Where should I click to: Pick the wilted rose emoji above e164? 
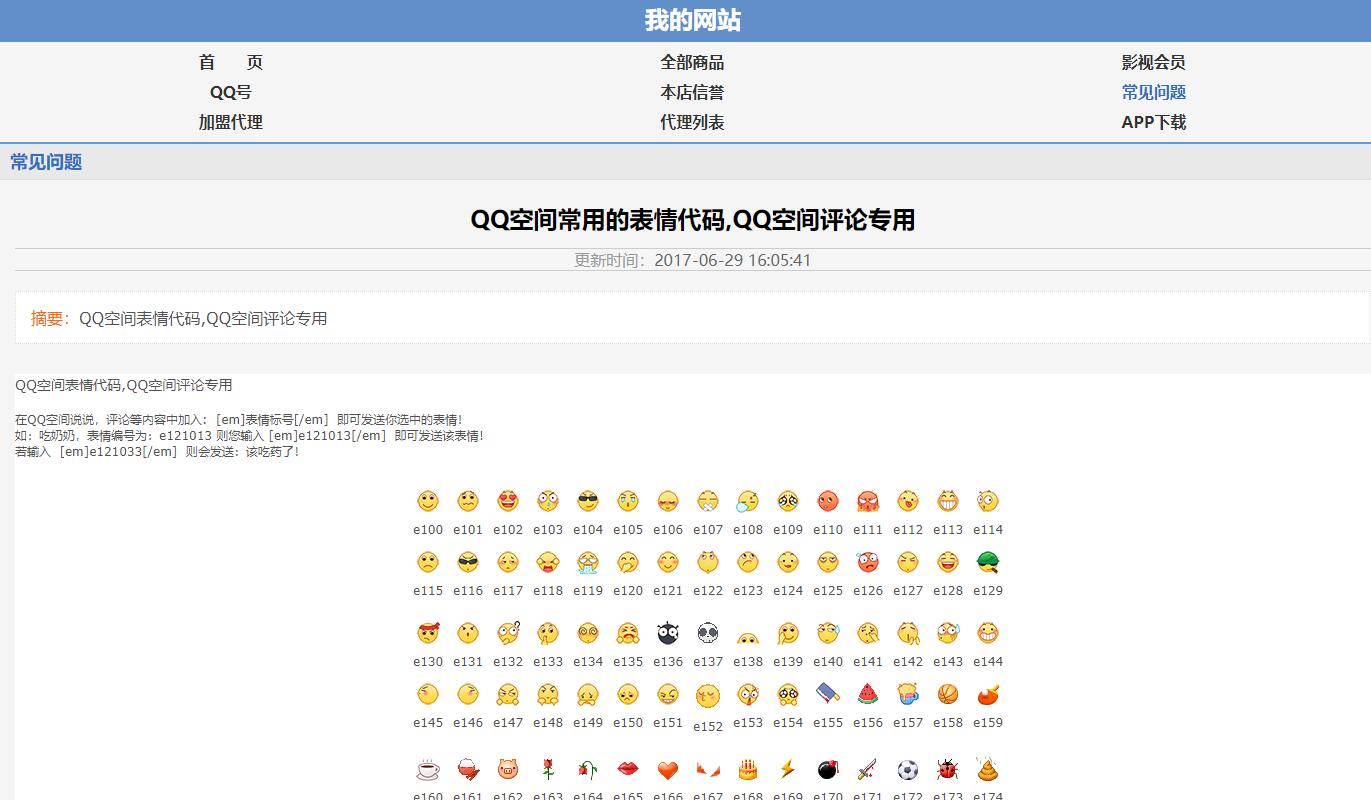point(588,770)
